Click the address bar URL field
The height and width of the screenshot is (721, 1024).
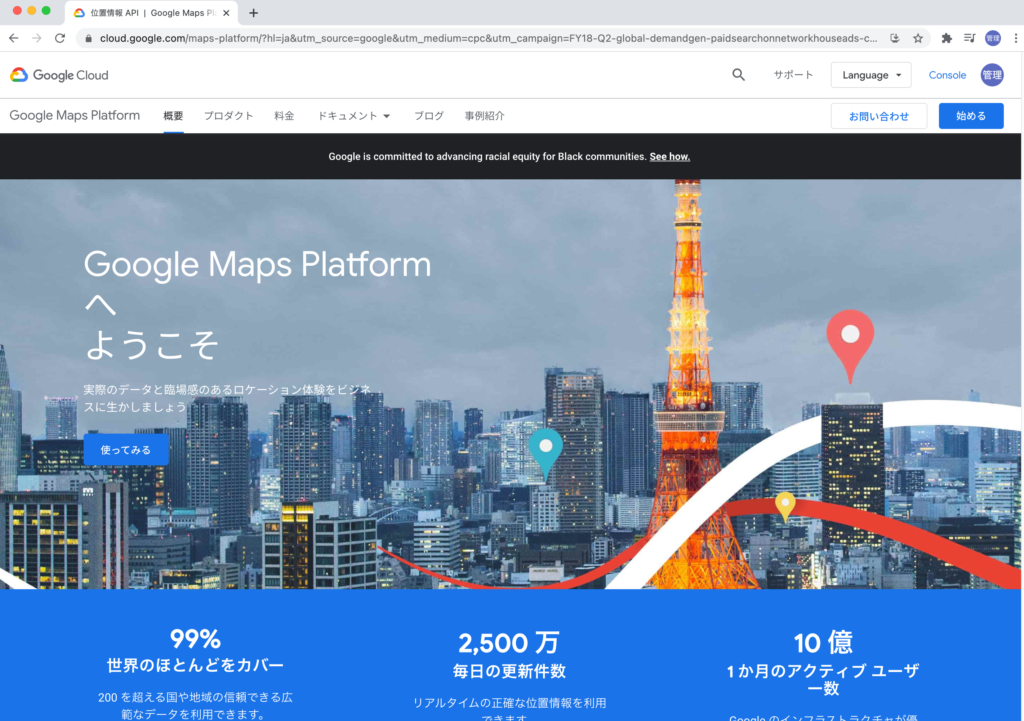tap(487, 39)
